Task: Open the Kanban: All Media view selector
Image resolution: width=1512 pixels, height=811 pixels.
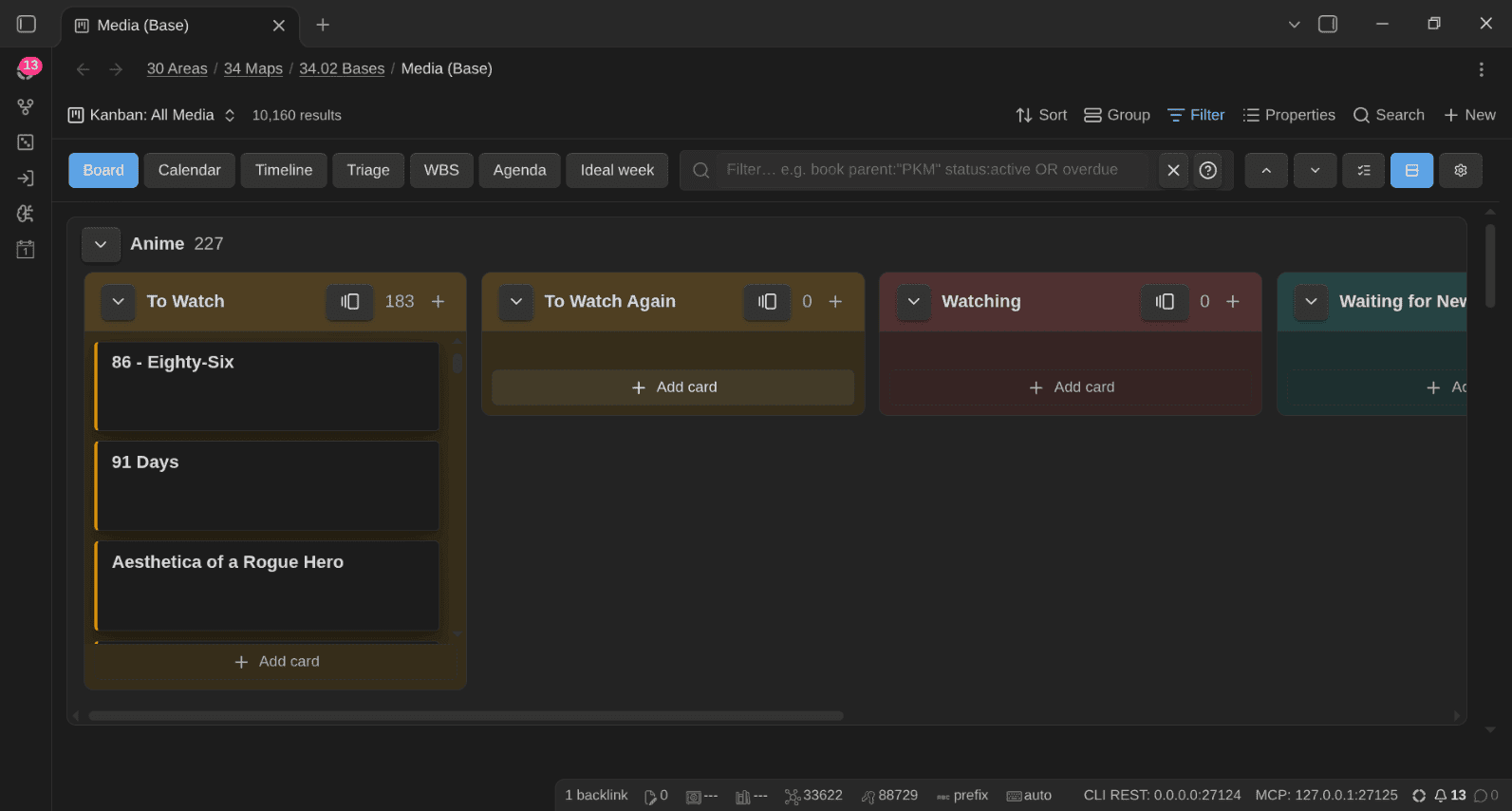Action: pos(152,115)
